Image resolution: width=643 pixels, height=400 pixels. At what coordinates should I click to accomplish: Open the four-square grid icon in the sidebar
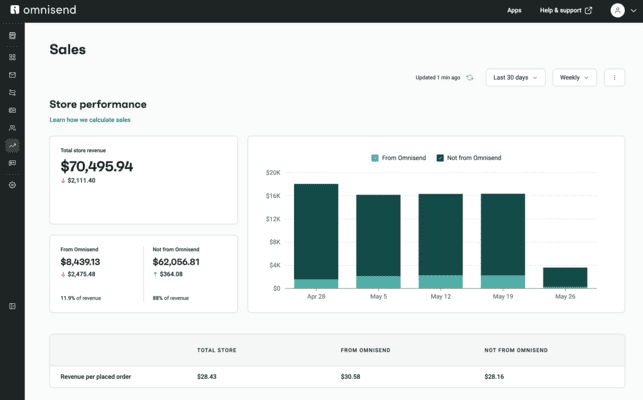tap(12, 57)
